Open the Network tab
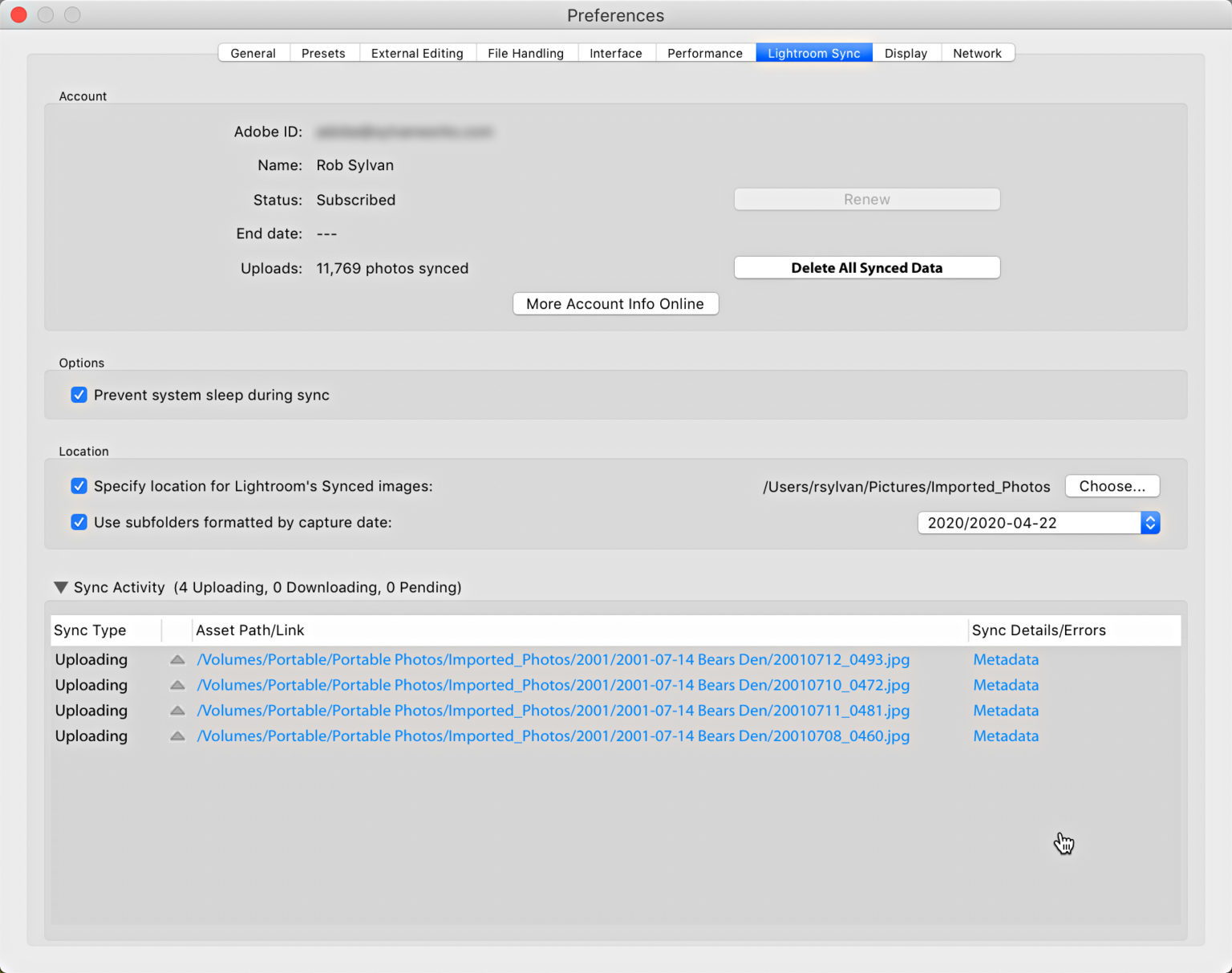 977,53
